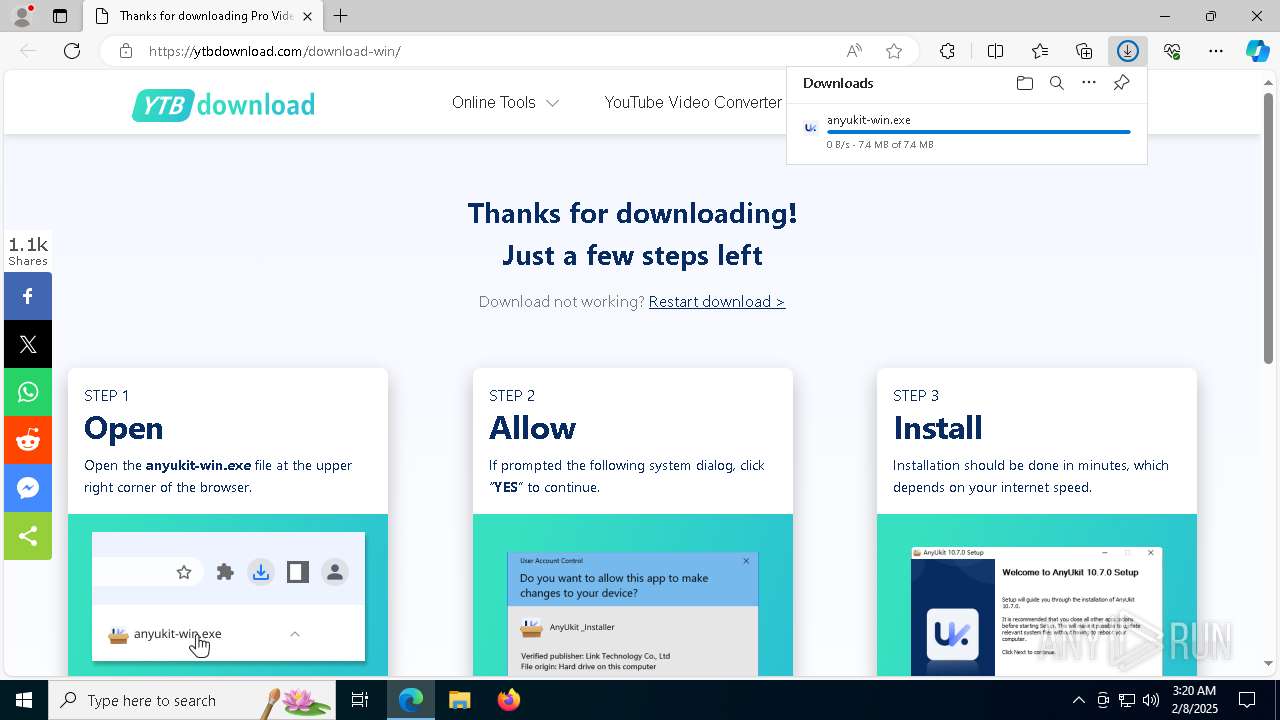Image resolution: width=1280 pixels, height=720 pixels.
Task: Share the page on Reddit
Action: pos(28,440)
